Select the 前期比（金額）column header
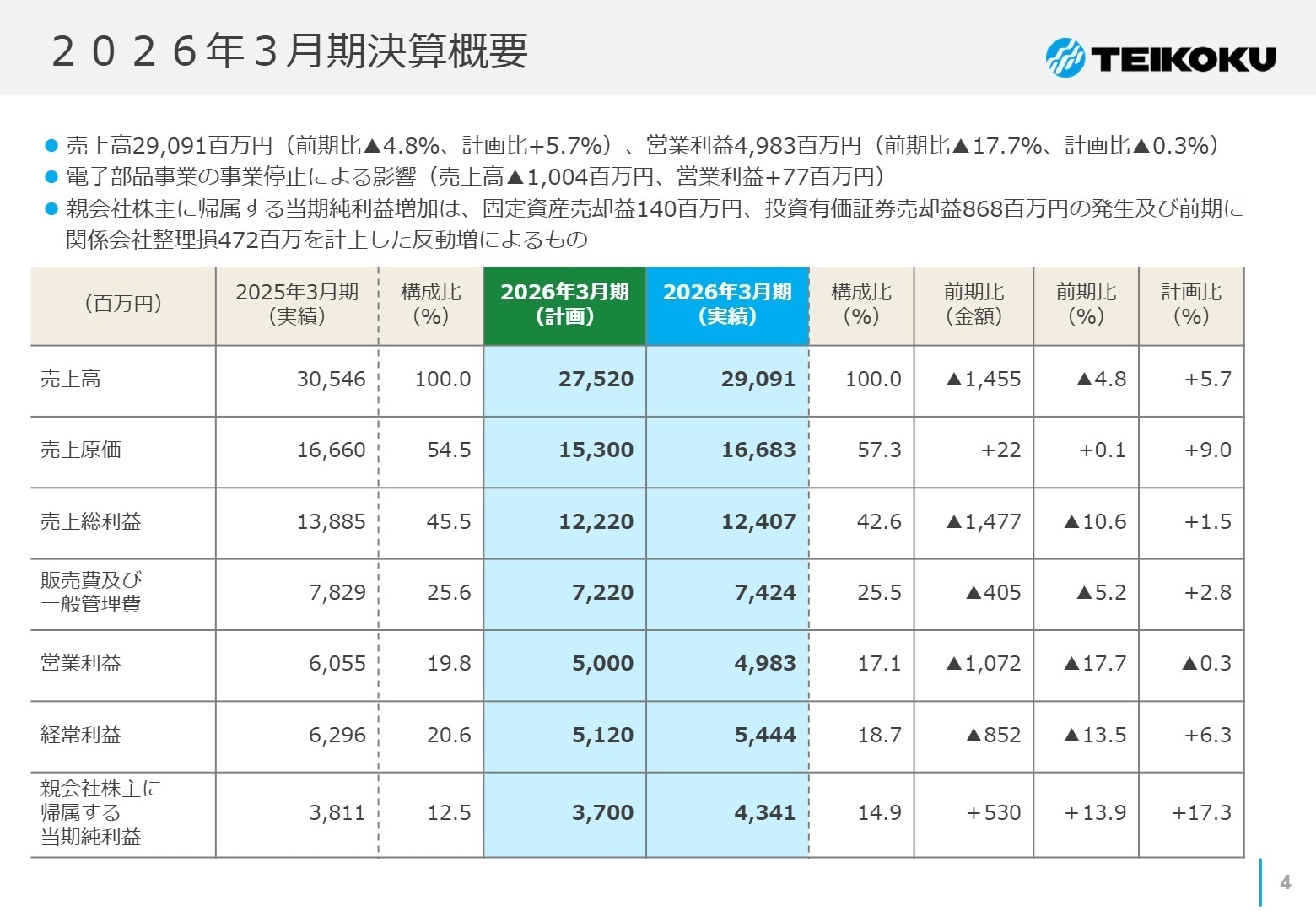This screenshot has width=1316, height=911. 974,305
